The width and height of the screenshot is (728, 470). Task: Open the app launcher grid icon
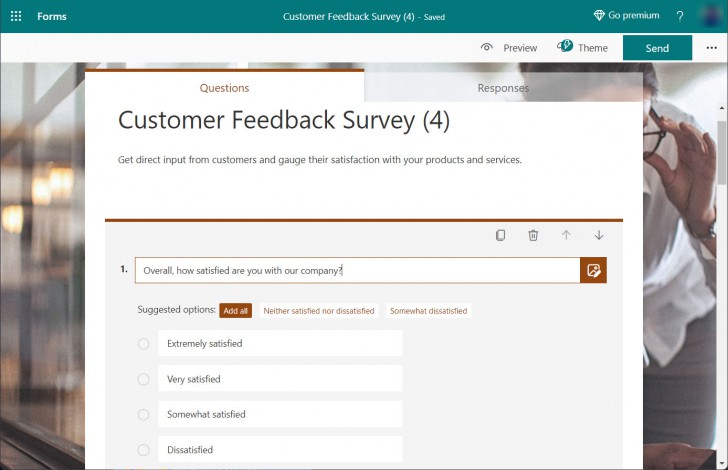tap(16, 16)
